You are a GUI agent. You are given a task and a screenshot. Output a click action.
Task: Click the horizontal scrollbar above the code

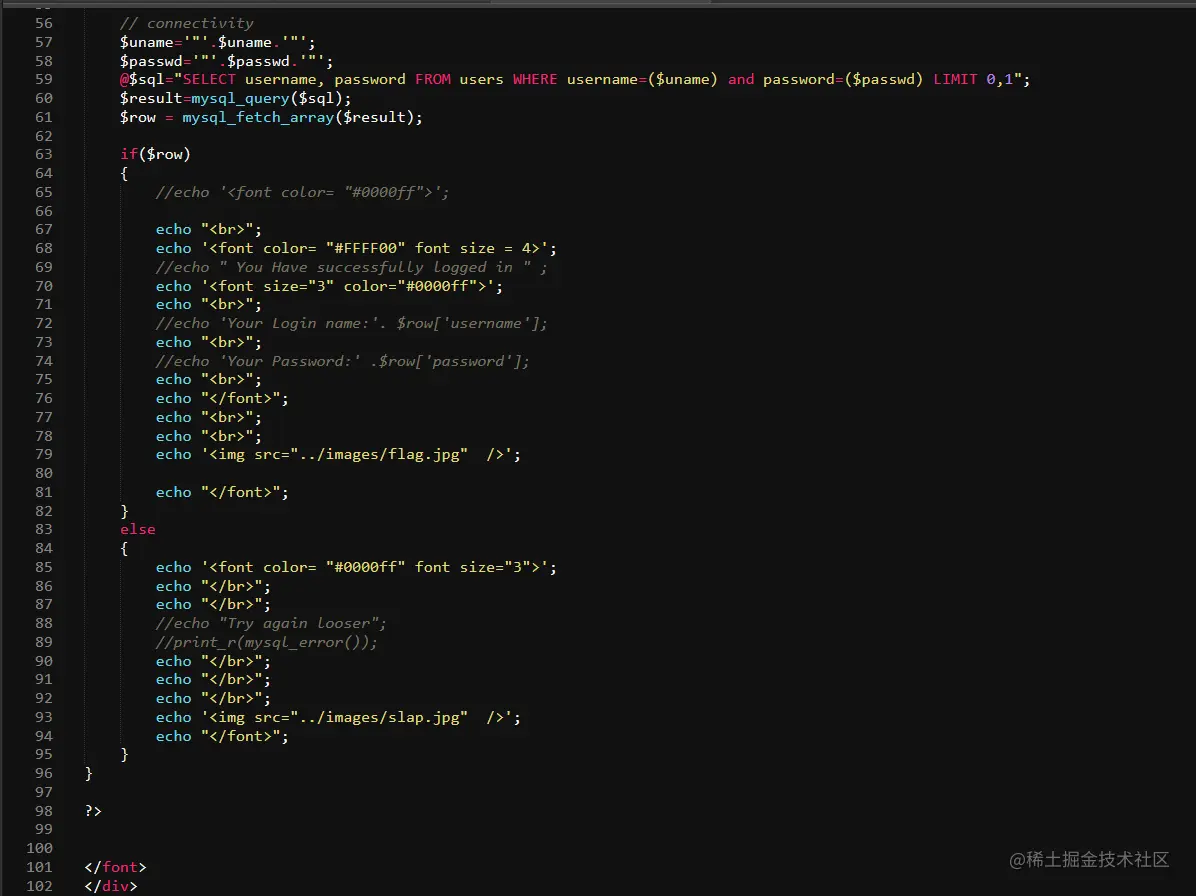pos(601,2)
